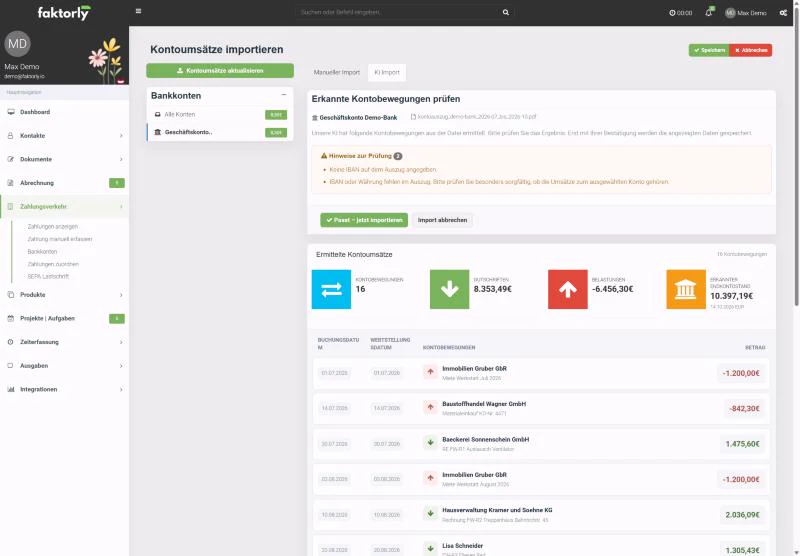Click the orange bank building Endkontostand tile
The height and width of the screenshot is (556, 800).
(686, 289)
